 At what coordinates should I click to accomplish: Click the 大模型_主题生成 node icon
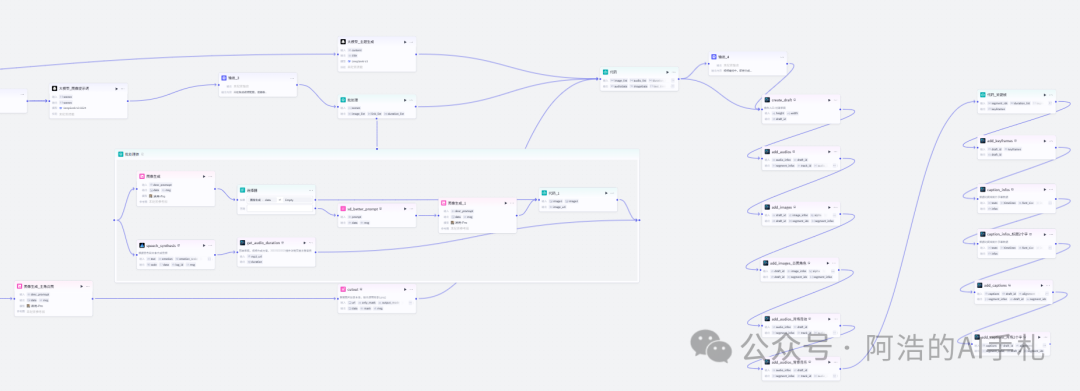point(343,42)
